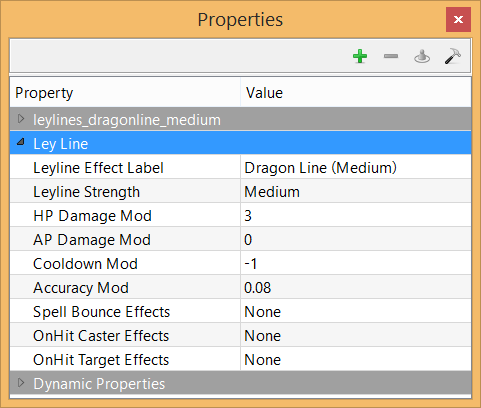This screenshot has width=481, height=408.
Task: Open the Leyline Strength Medium value
Action: pos(356,191)
